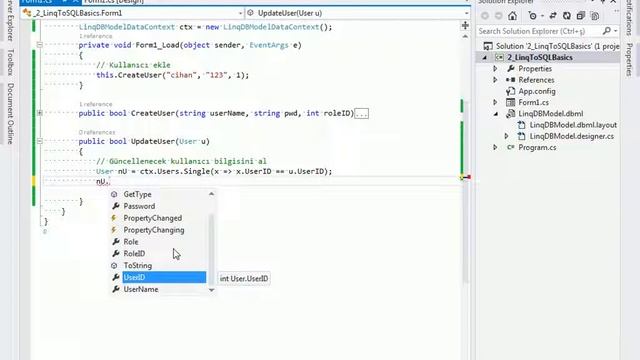
Task: Open Pending Changes Filter clock icon
Action: pos(532,16)
